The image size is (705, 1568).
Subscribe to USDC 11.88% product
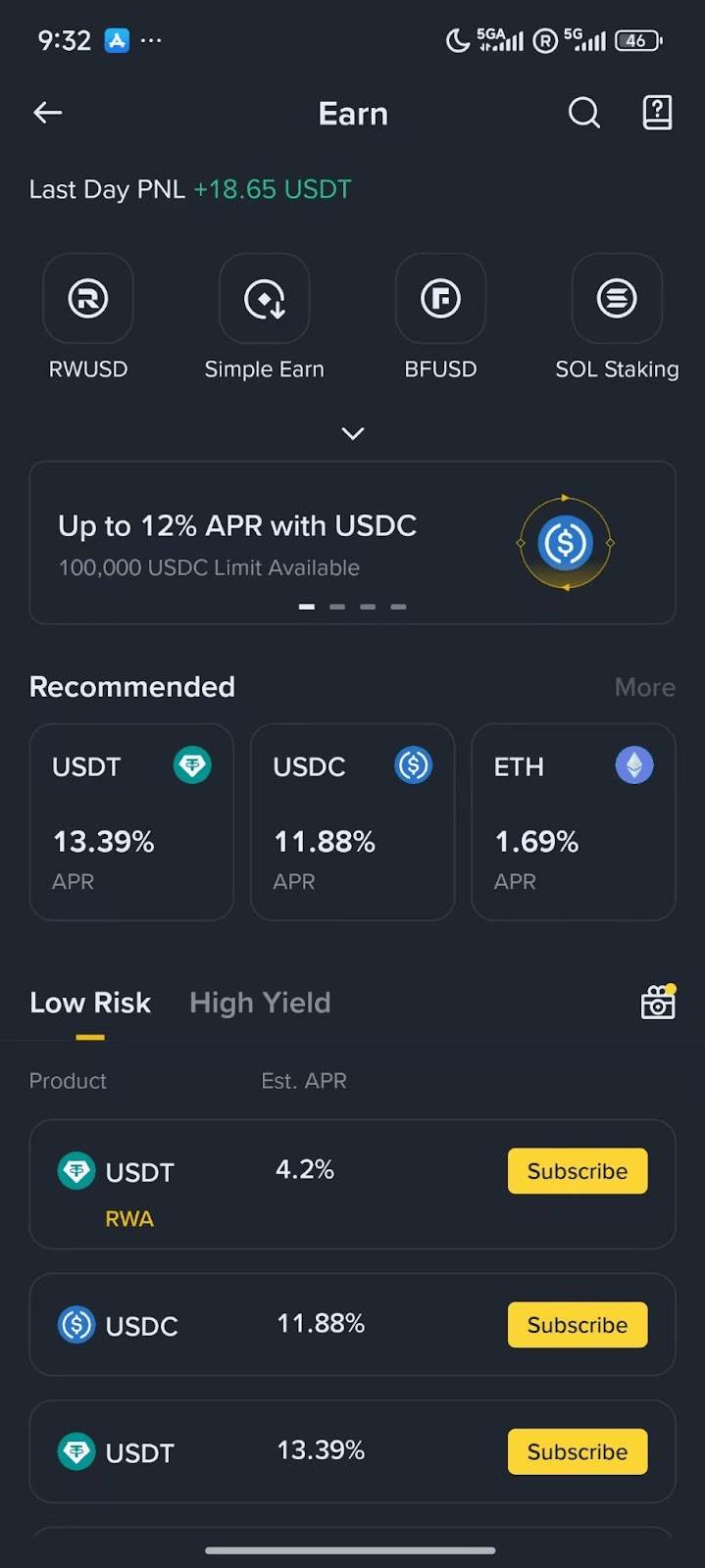tap(578, 1325)
